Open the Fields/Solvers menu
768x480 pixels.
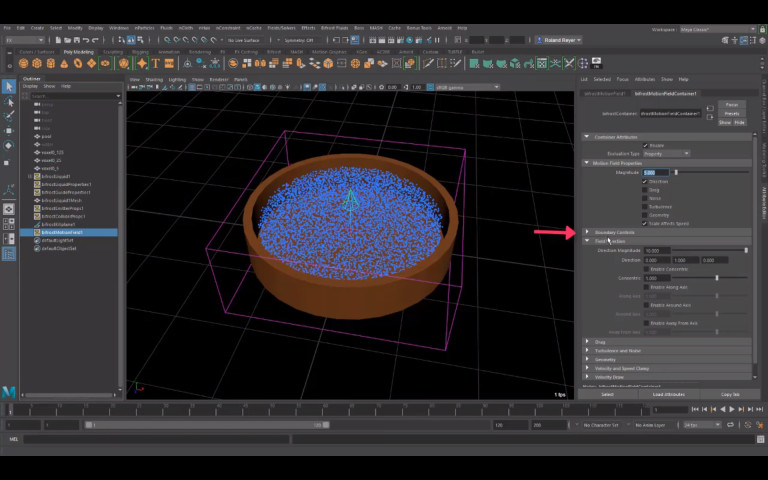tap(281, 28)
